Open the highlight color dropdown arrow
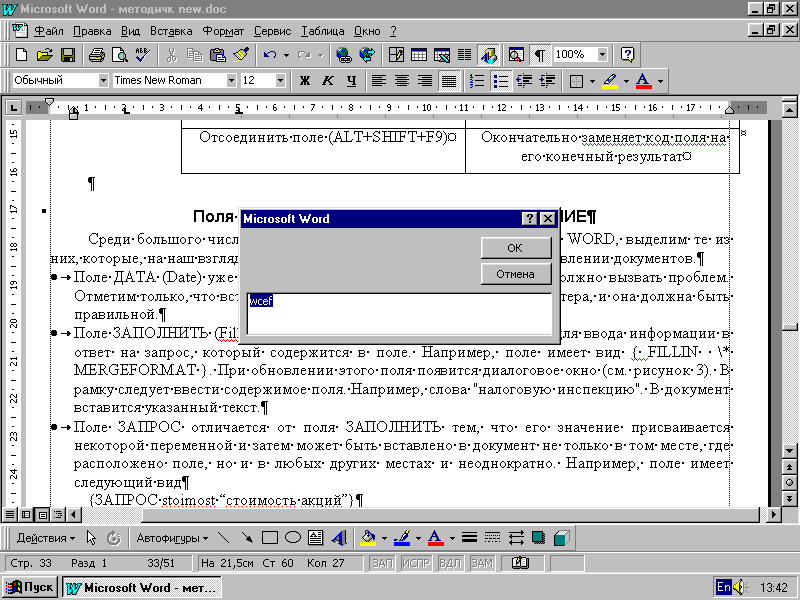The image size is (800, 600). (626, 81)
